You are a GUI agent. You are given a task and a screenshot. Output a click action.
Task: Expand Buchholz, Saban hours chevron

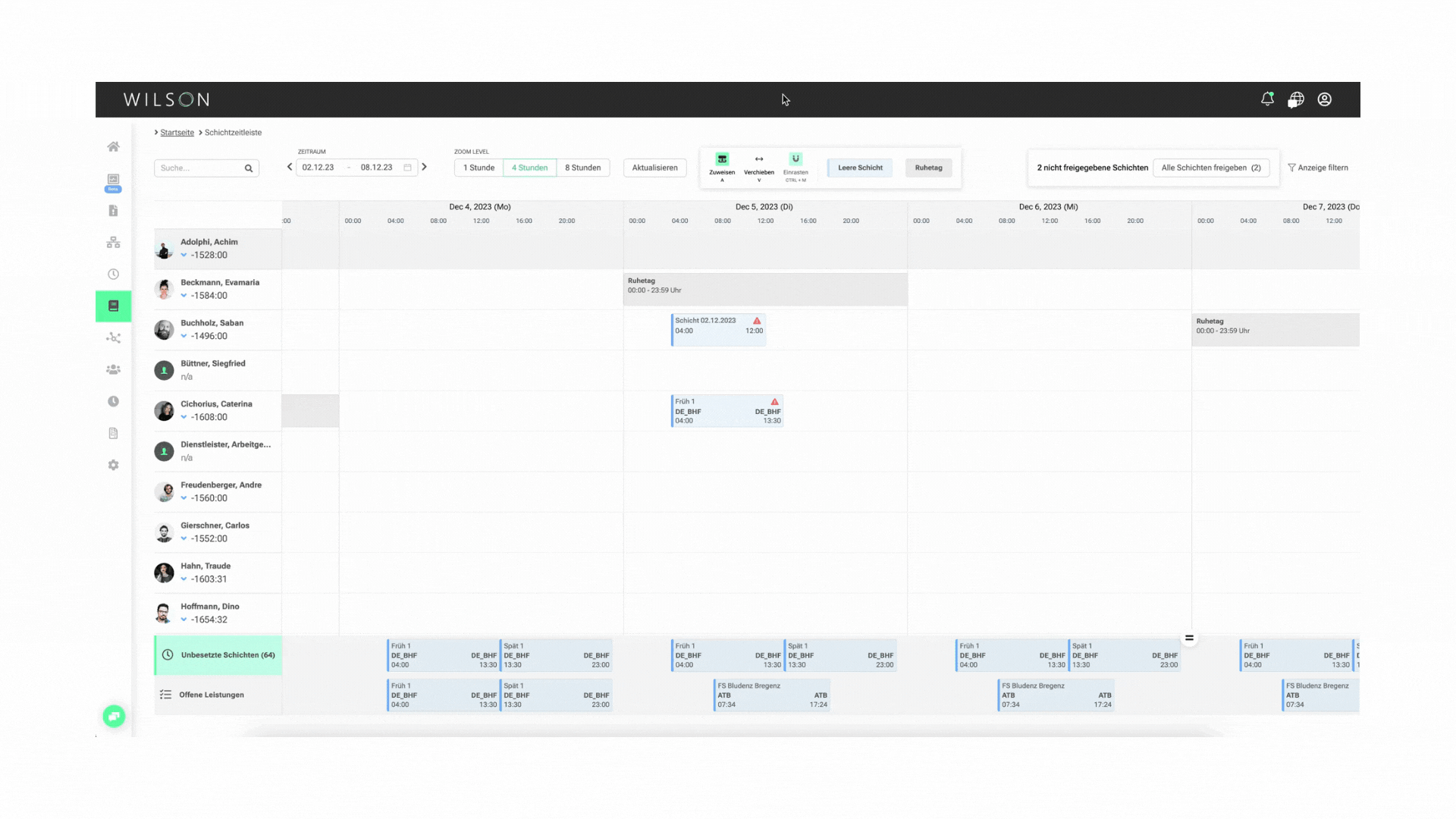coord(184,337)
